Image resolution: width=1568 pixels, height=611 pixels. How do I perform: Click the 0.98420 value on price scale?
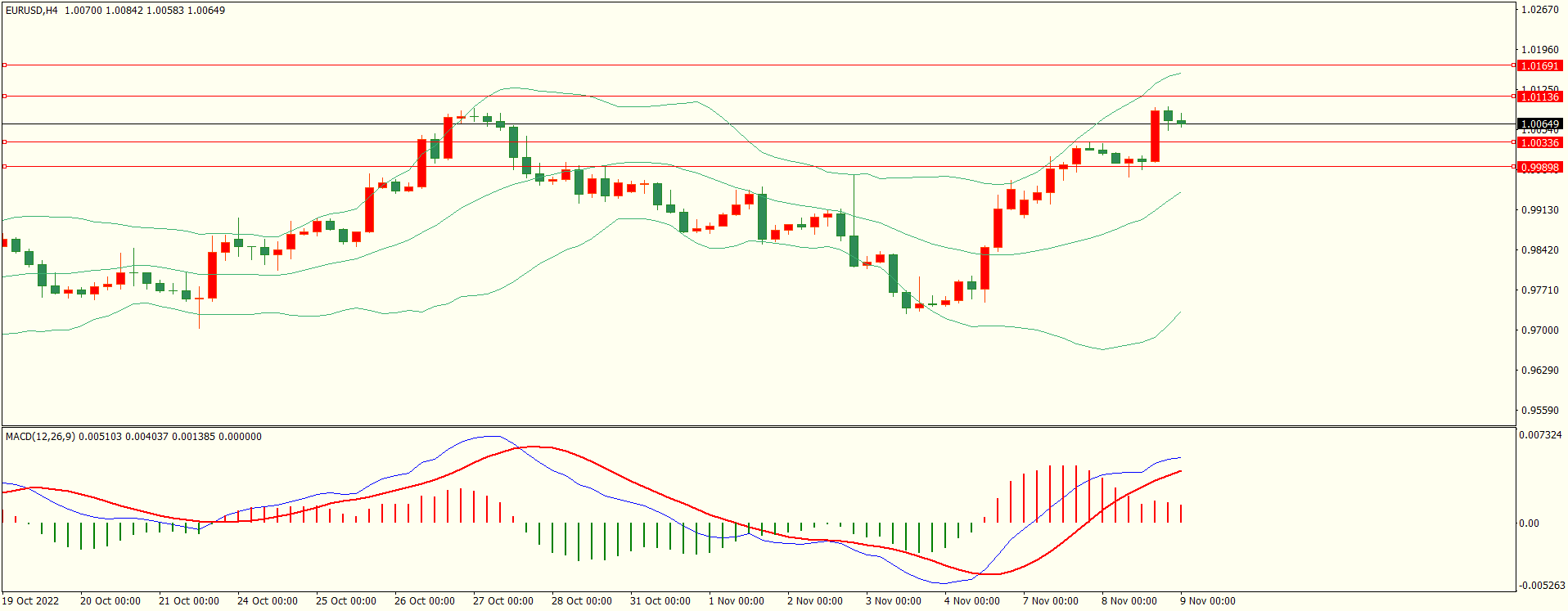pyautogui.click(x=1539, y=250)
